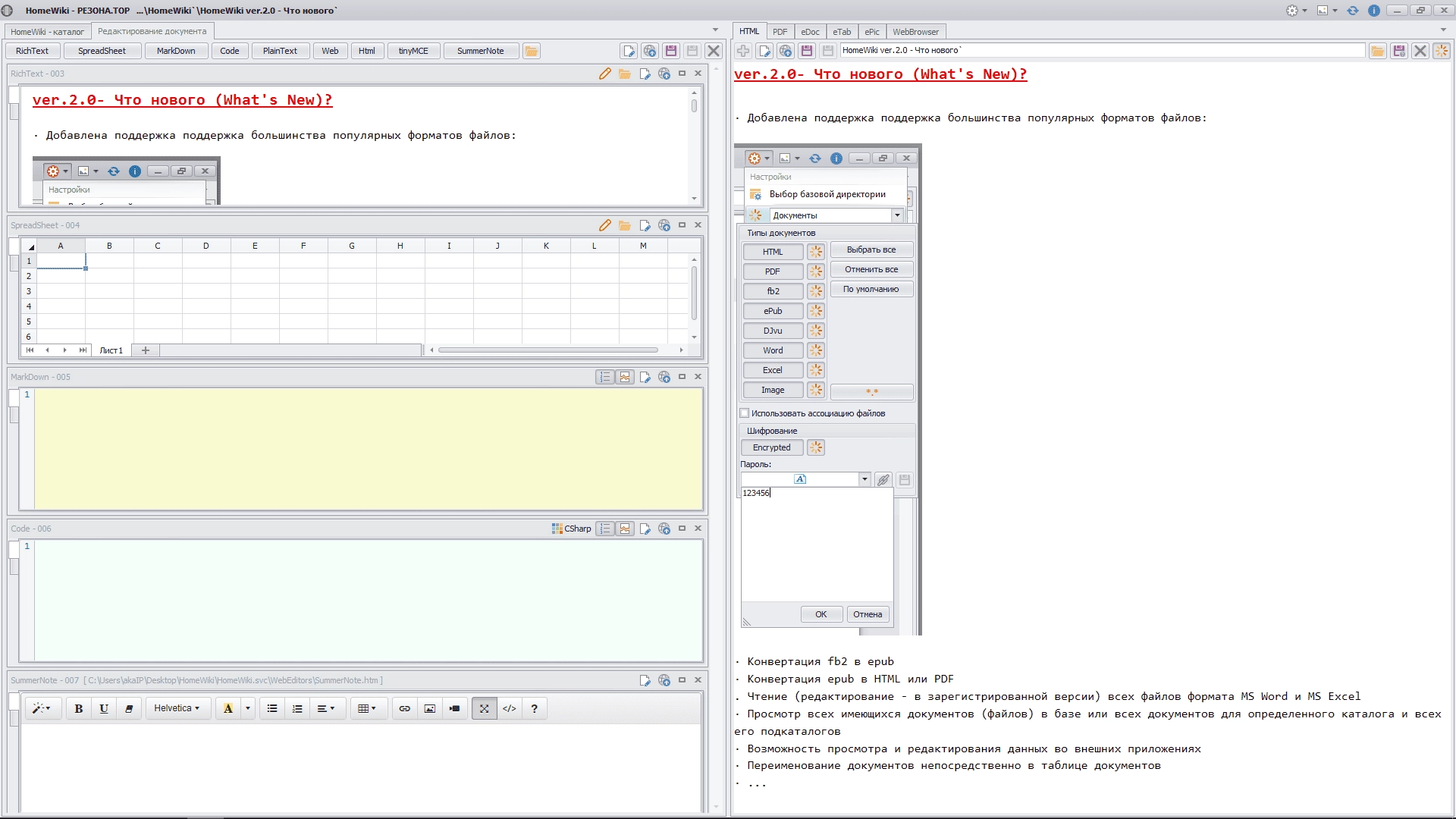
Task: Toggle line numbers in MarkDown panel
Action: point(604,377)
